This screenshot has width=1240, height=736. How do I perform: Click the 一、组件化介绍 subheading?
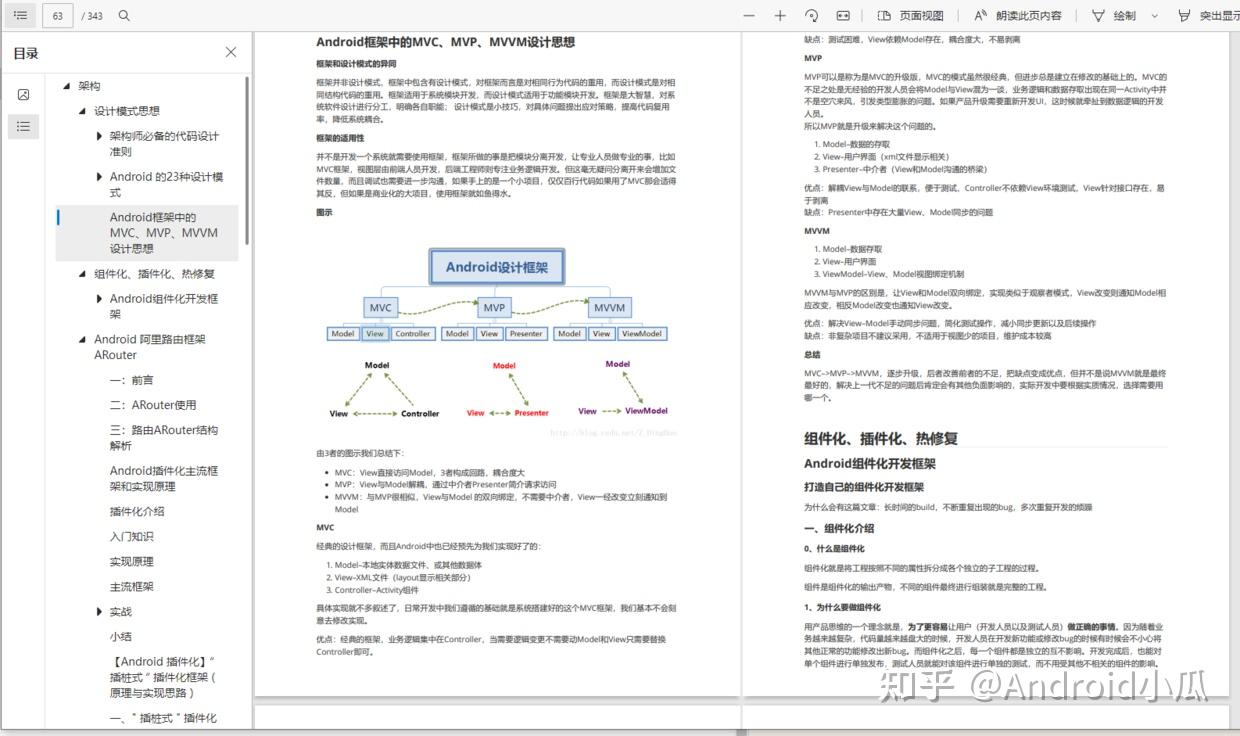coord(839,528)
